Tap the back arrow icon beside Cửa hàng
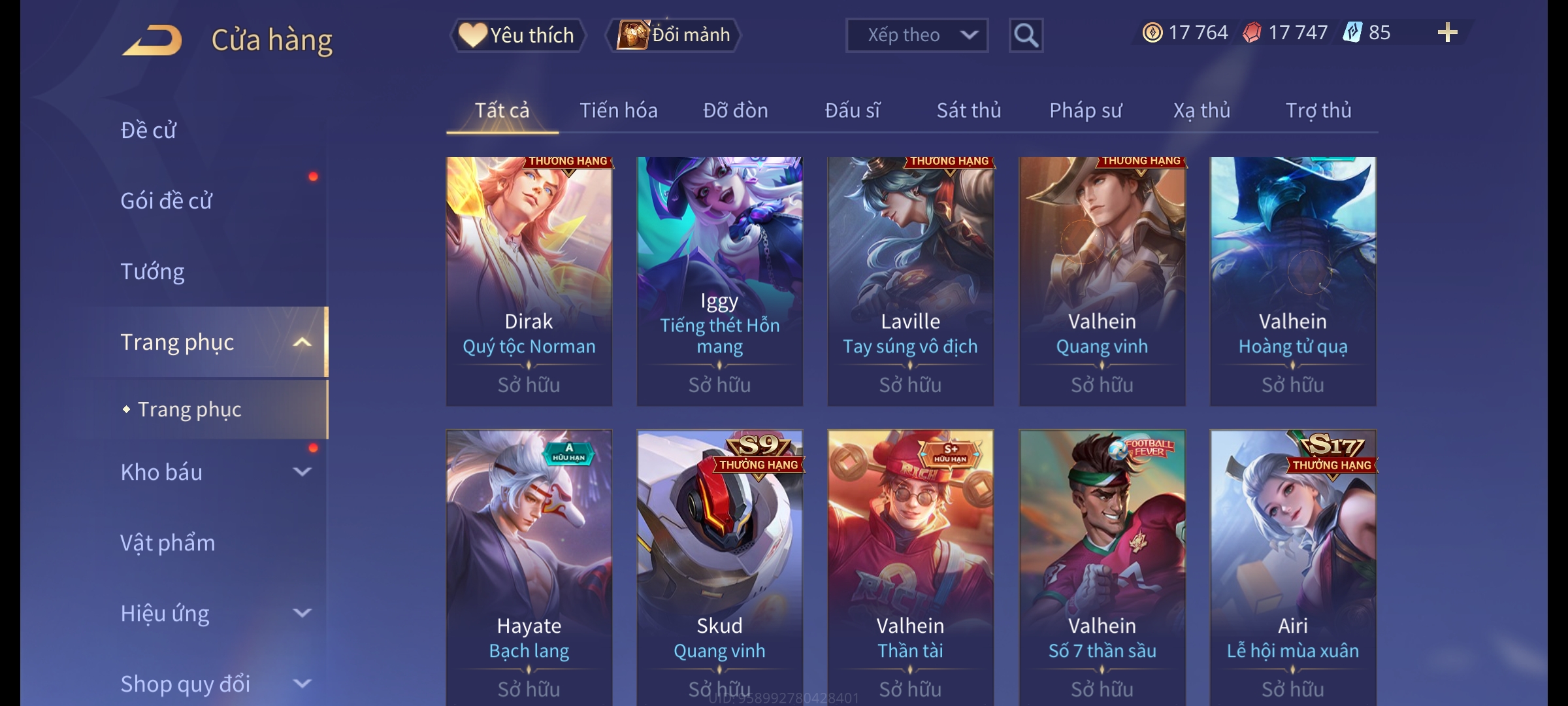 (152, 40)
